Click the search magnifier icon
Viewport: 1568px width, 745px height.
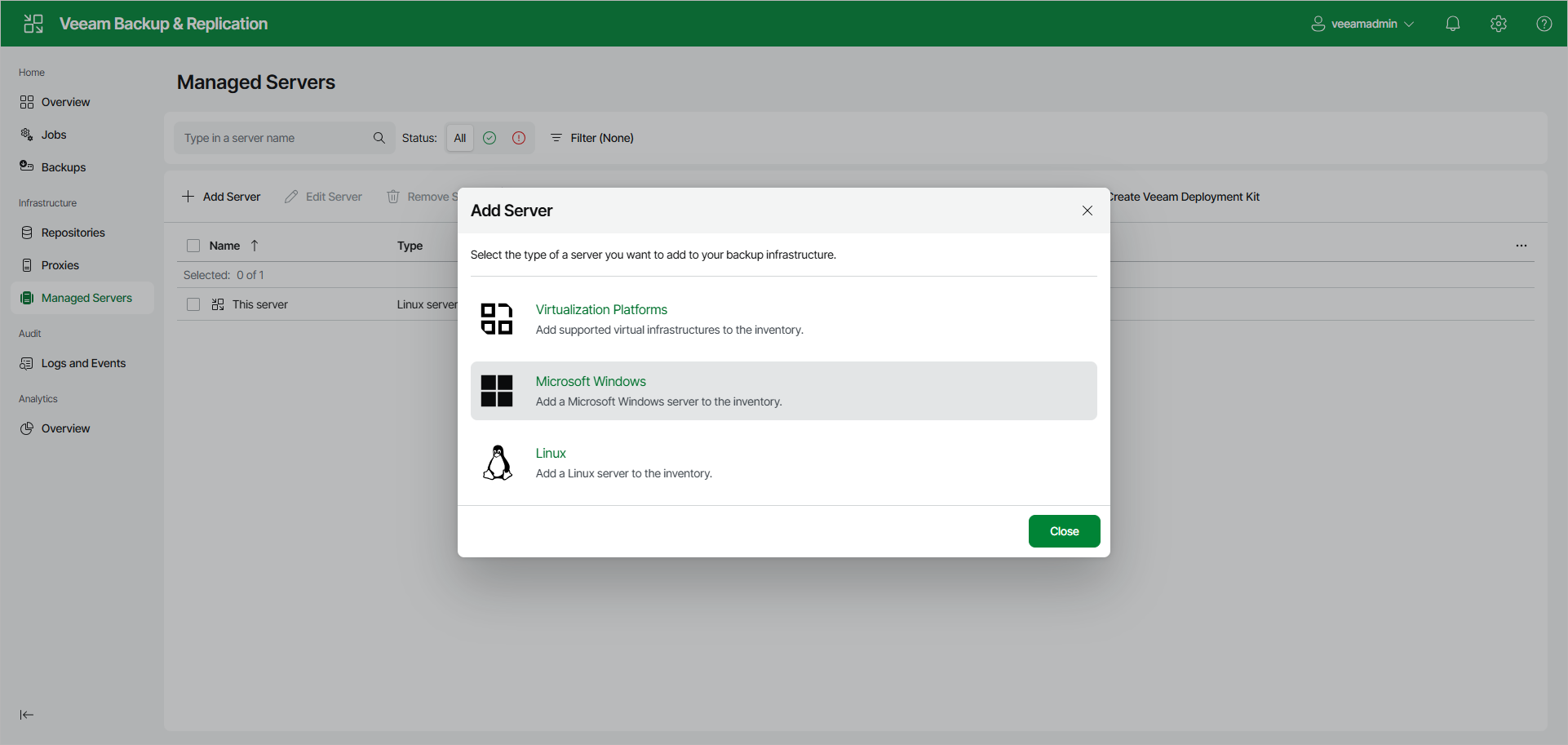379,138
